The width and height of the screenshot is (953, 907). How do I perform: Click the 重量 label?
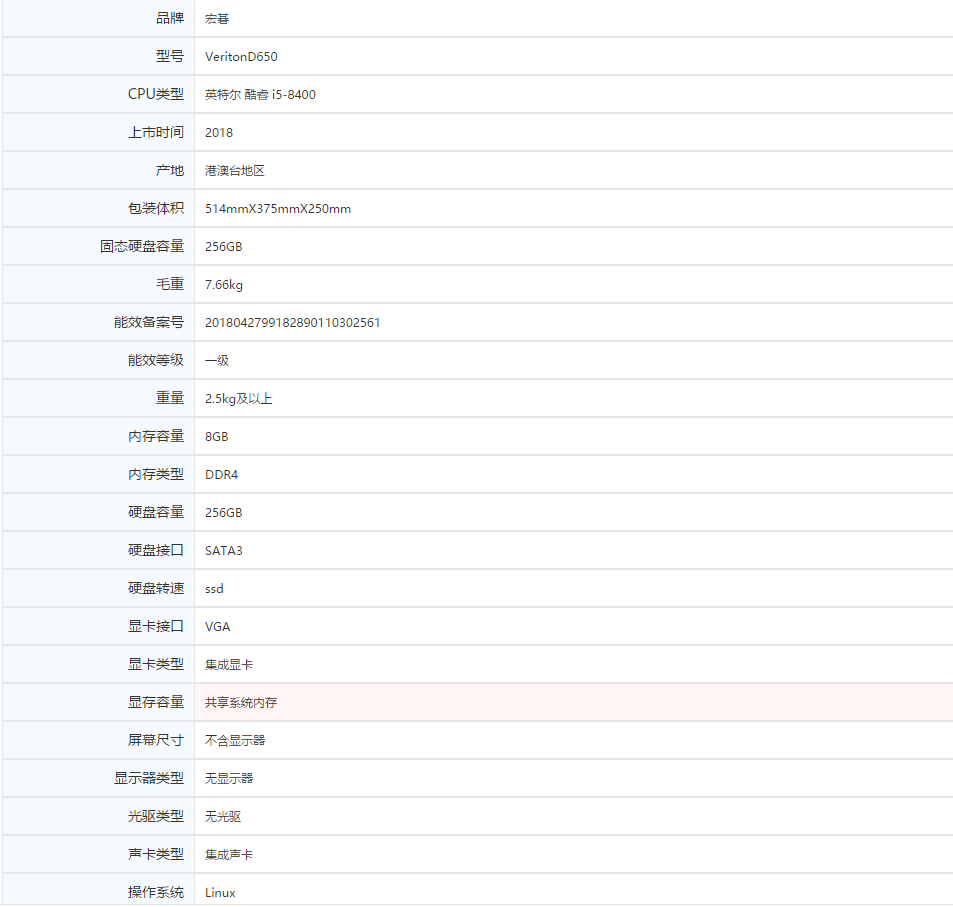click(170, 398)
